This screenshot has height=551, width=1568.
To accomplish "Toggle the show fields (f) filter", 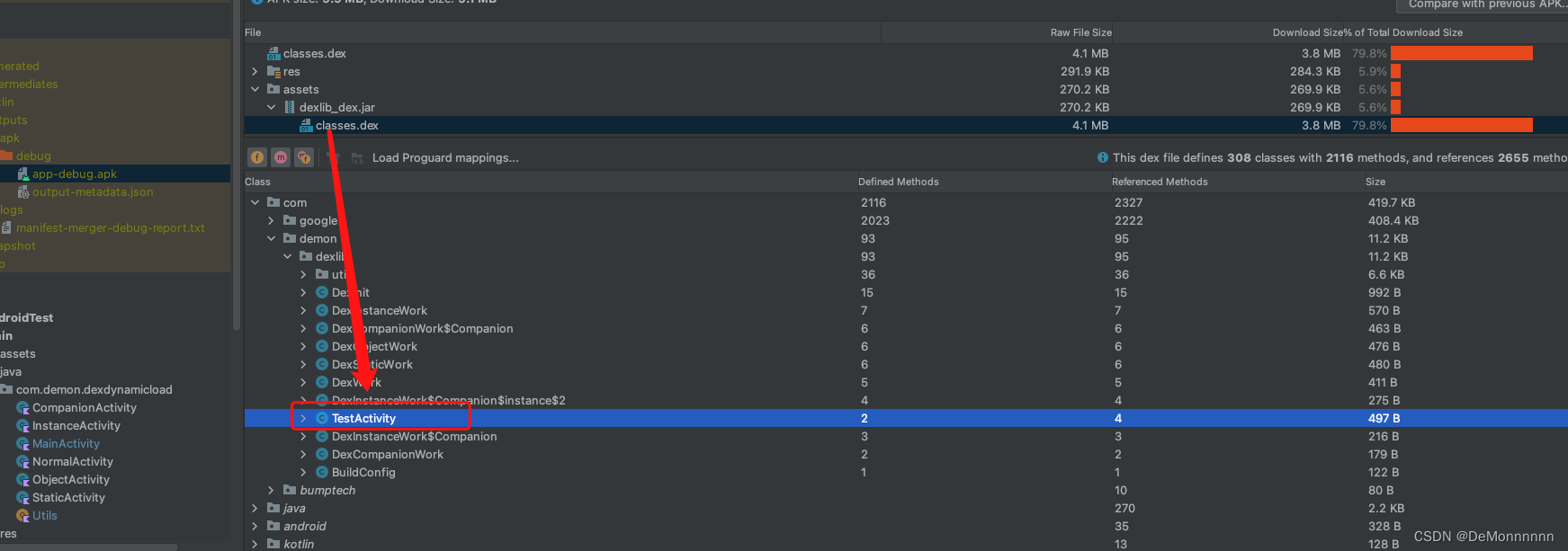I will pyautogui.click(x=257, y=157).
